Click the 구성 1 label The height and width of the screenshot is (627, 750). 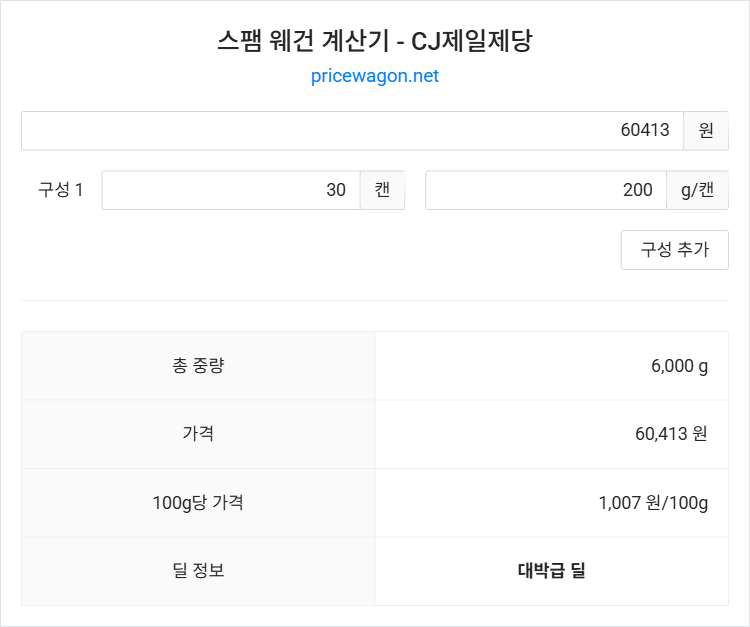[x=61, y=190]
